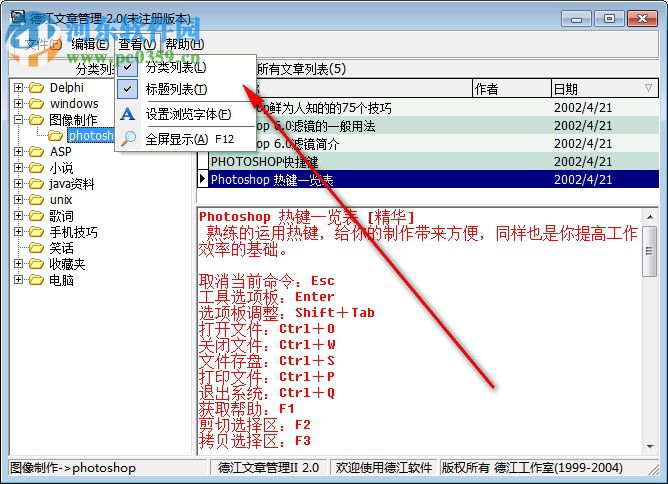Select the 图像制作 category label
This screenshot has height=484, width=668.
pos(73,120)
